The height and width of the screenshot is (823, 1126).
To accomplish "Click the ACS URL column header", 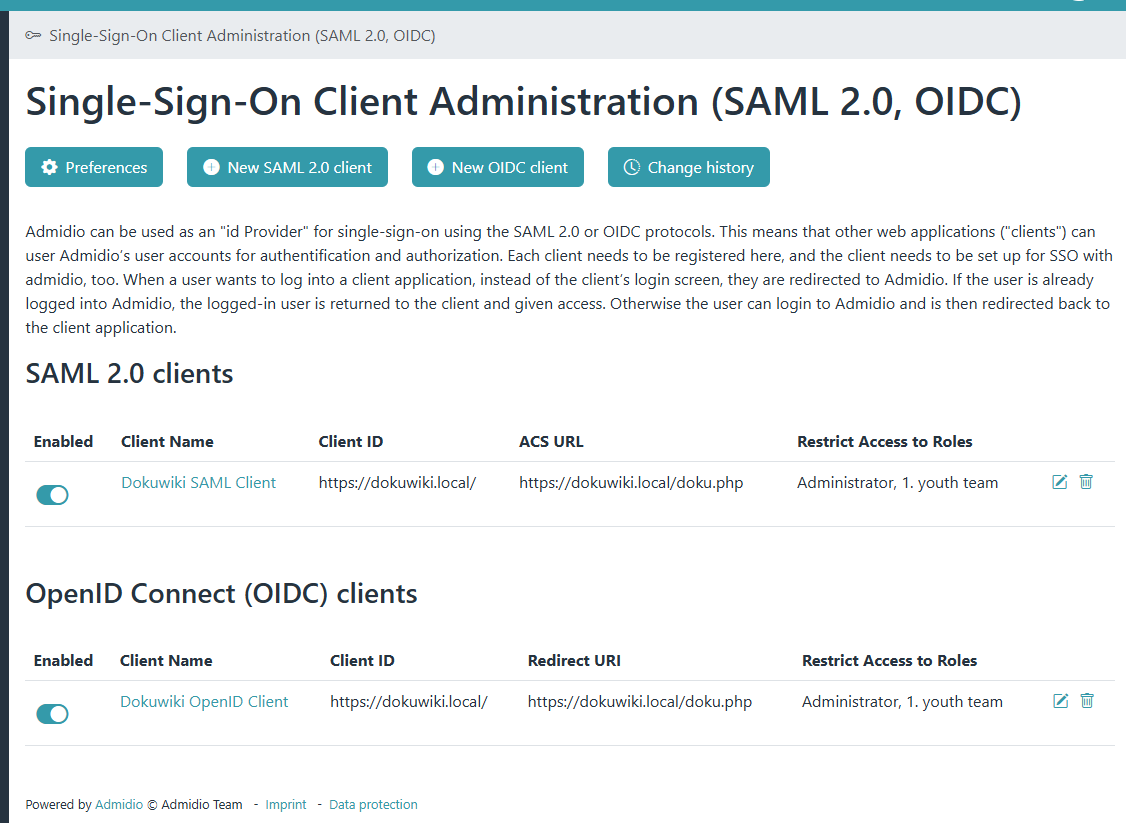I will pyautogui.click(x=551, y=441).
